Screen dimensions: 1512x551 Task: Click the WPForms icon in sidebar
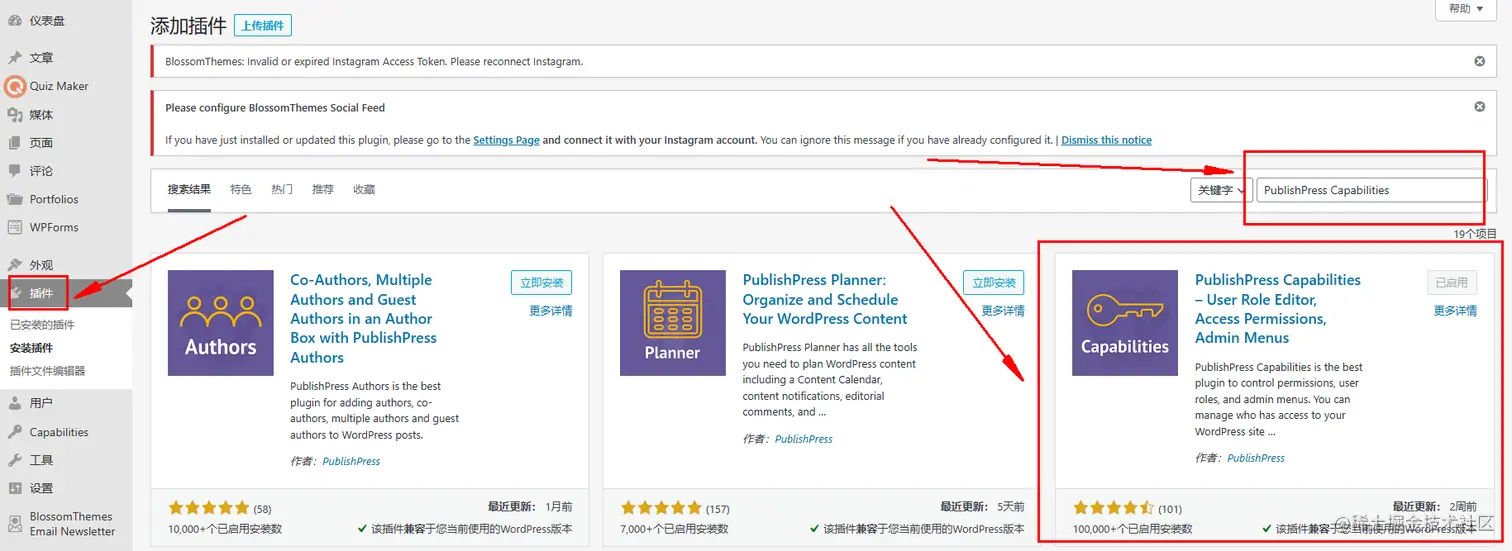click(15, 227)
